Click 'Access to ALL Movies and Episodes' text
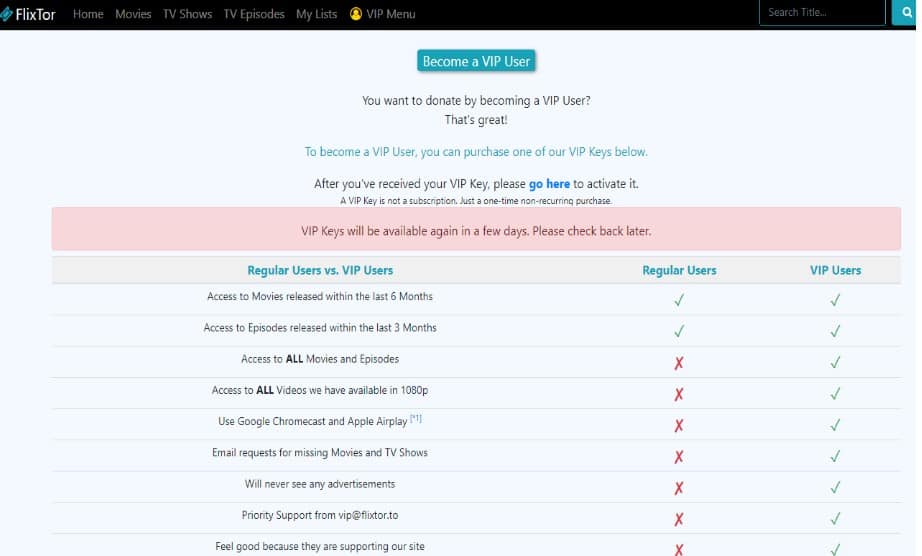 click(320, 359)
